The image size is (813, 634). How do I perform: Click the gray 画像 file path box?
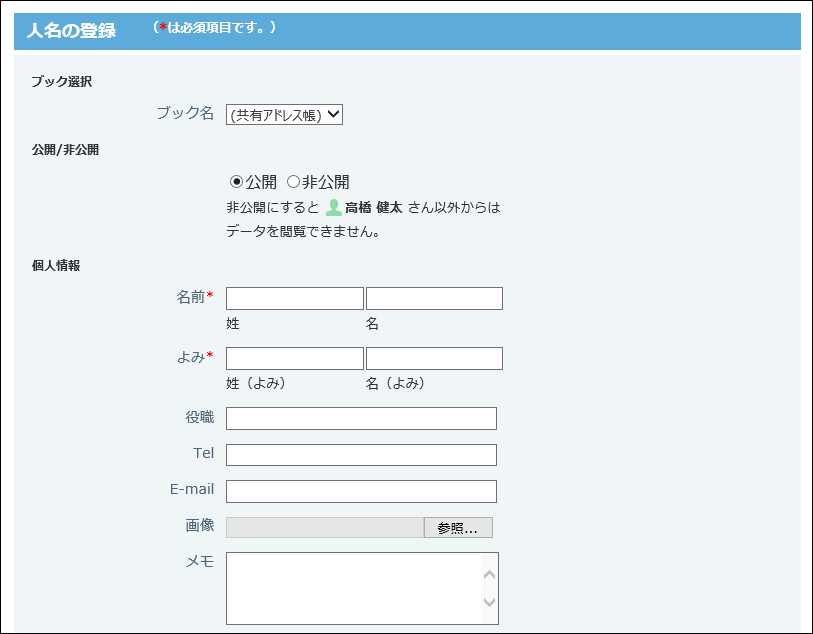[325, 528]
